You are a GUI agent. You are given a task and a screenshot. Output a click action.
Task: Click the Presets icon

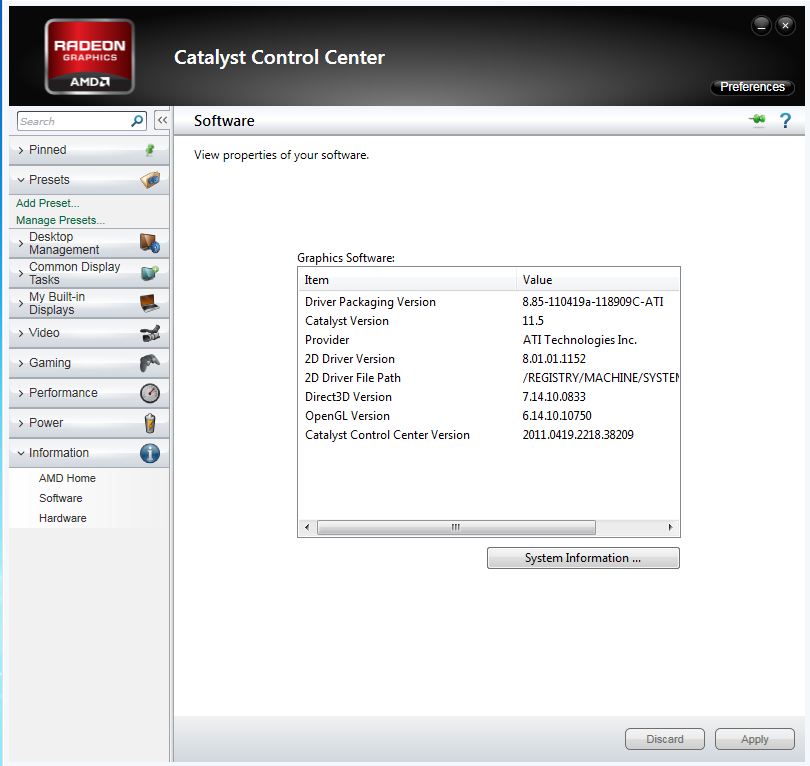click(x=150, y=180)
